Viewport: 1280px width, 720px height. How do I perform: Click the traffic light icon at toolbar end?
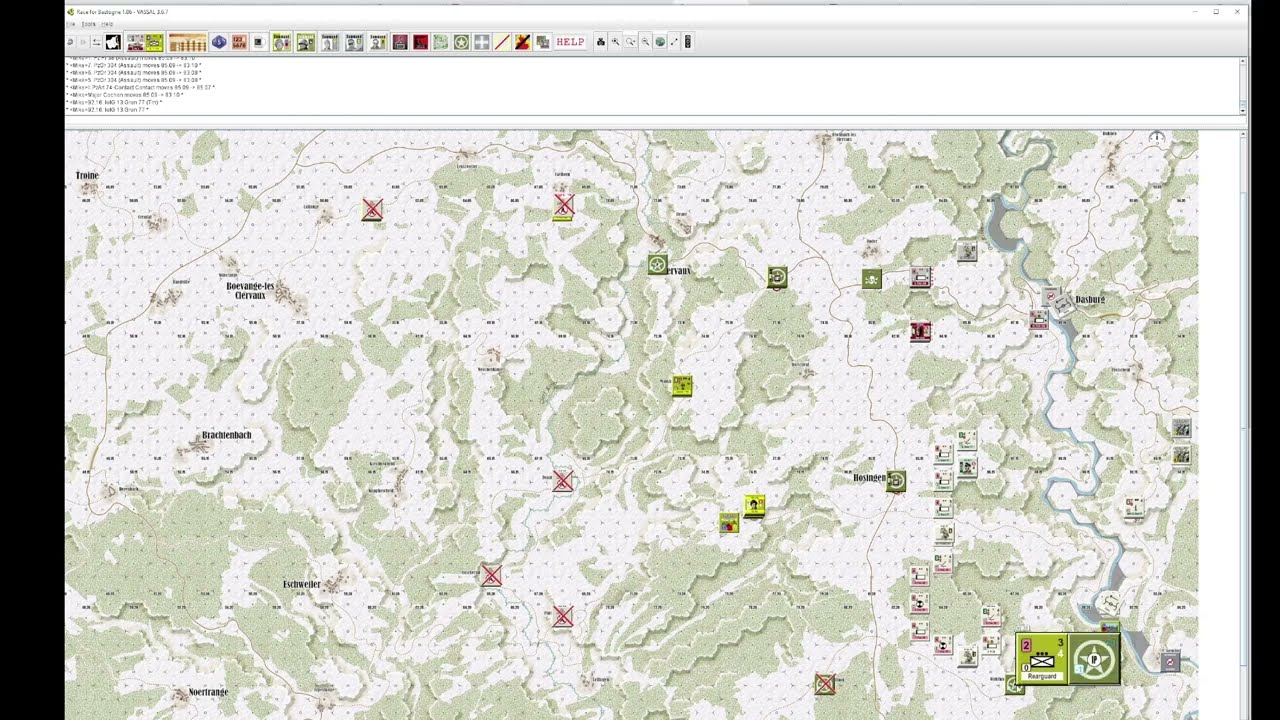[x=688, y=42]
